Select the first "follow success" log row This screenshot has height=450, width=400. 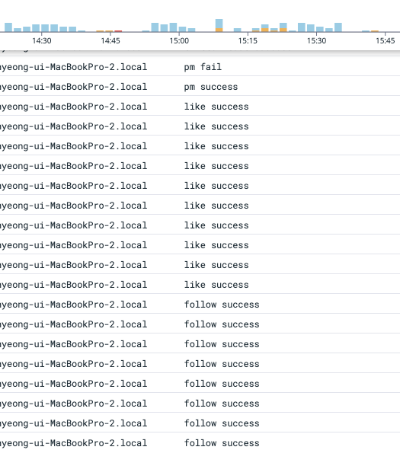(x=200, y=304)
